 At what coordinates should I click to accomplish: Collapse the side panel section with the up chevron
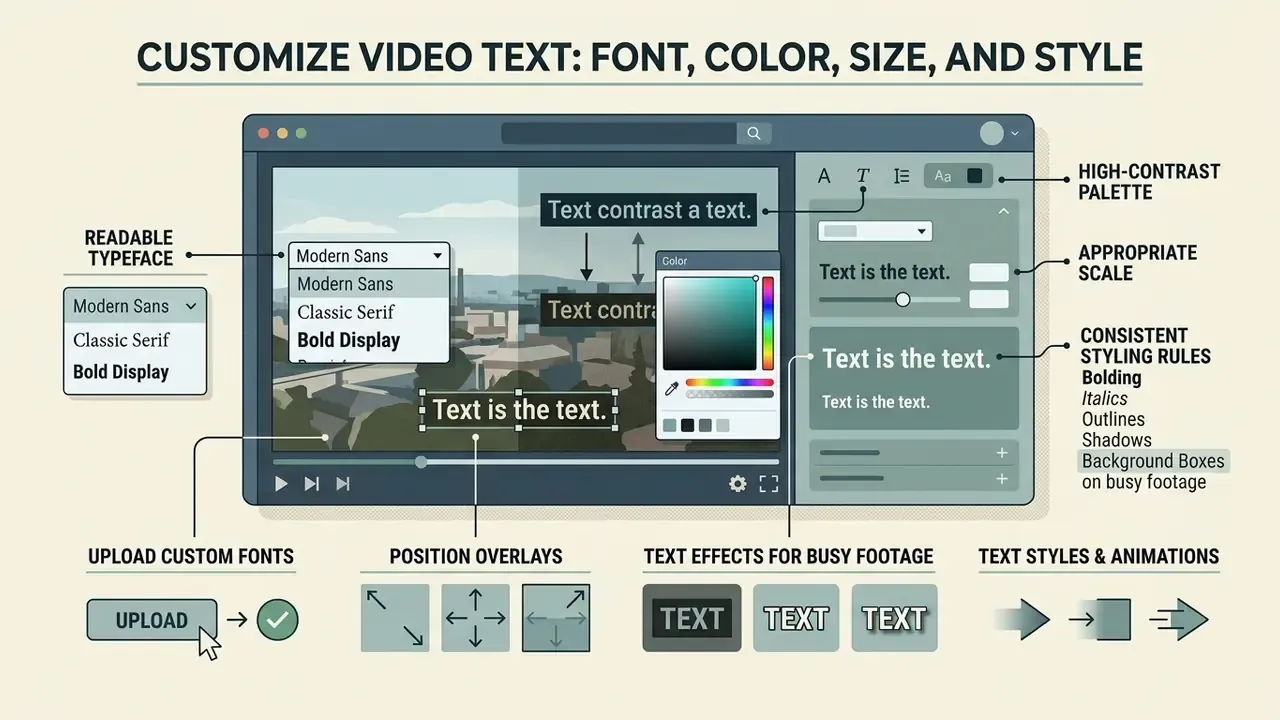click(1004, 212)
